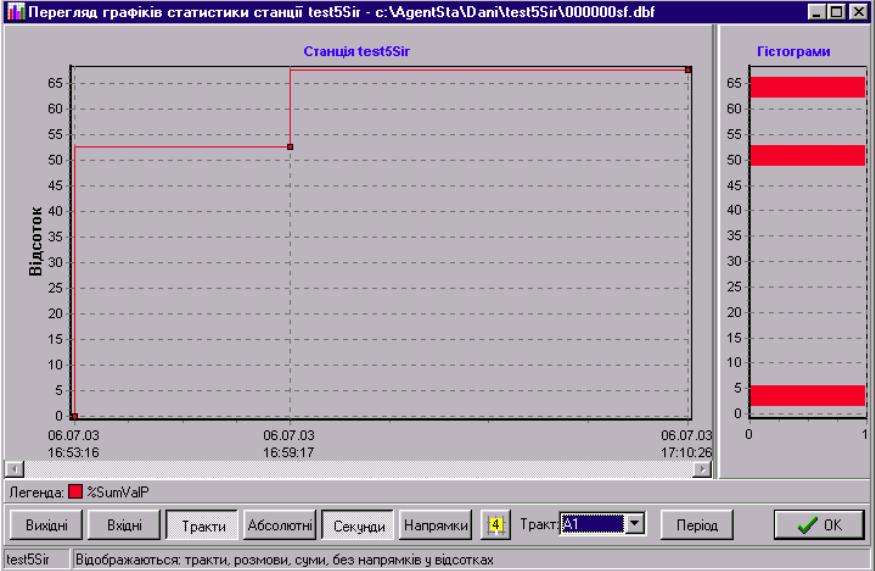Viewport: 875px width, 571px height.
Task: Click the application icon in the title bar
Action: pyautogui.click(x=16, y=12)
